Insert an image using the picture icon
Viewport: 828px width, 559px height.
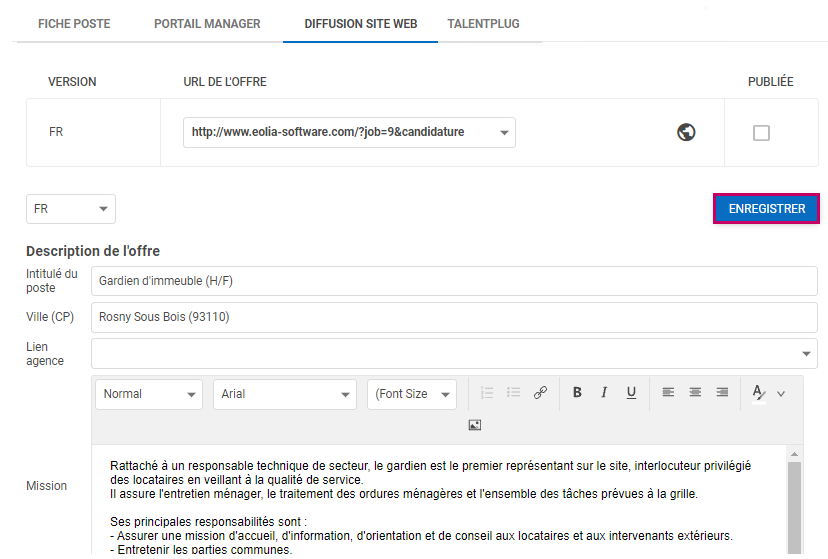coord(475,425)
